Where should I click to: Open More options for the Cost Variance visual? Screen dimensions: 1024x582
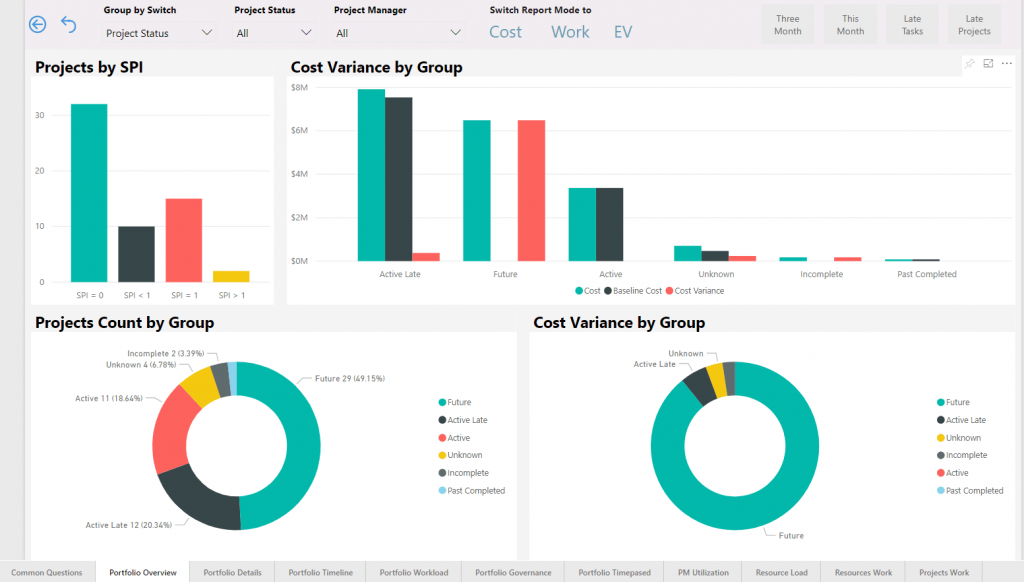pyautogui.click(x=1007, y=63)
